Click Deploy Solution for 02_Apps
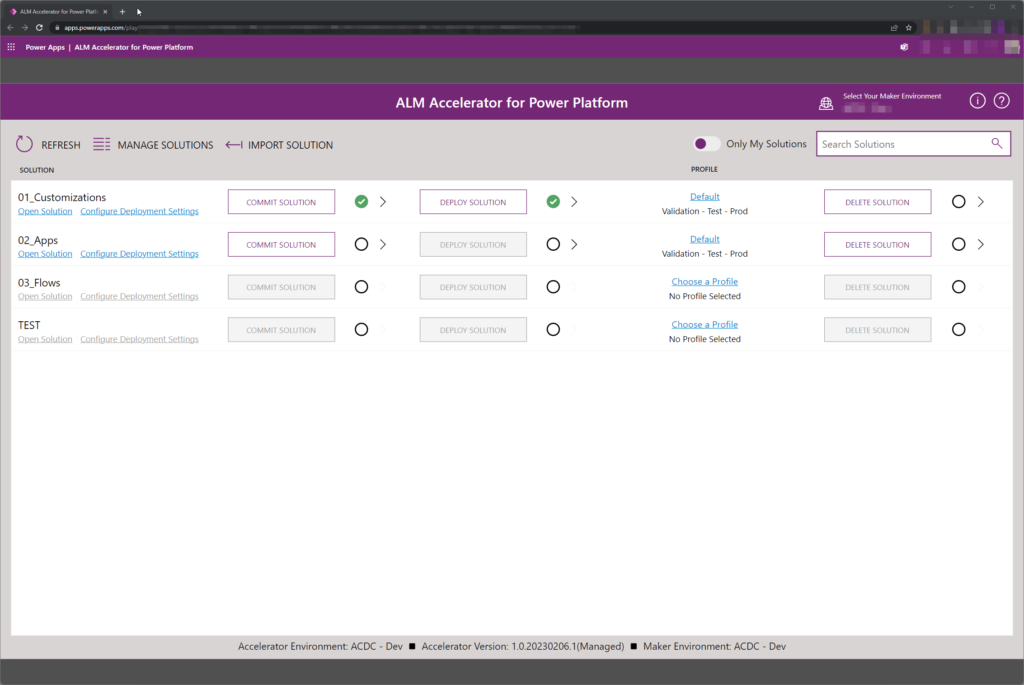 click(473, 244)
